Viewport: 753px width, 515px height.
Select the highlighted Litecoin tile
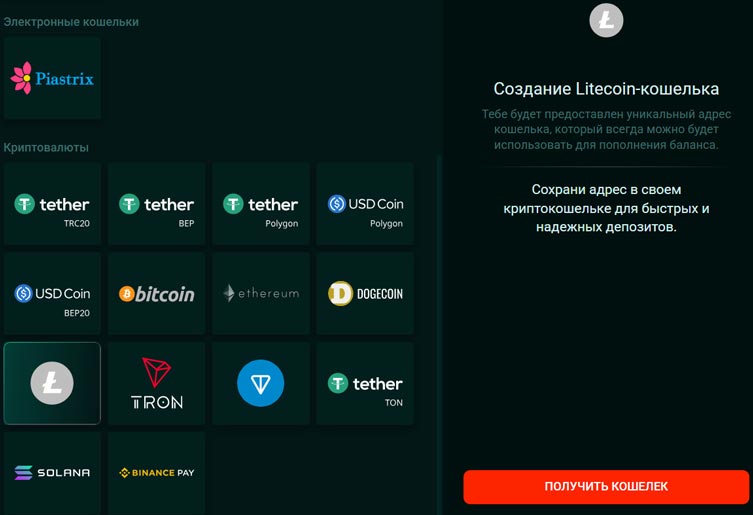[x=52, y=383]
